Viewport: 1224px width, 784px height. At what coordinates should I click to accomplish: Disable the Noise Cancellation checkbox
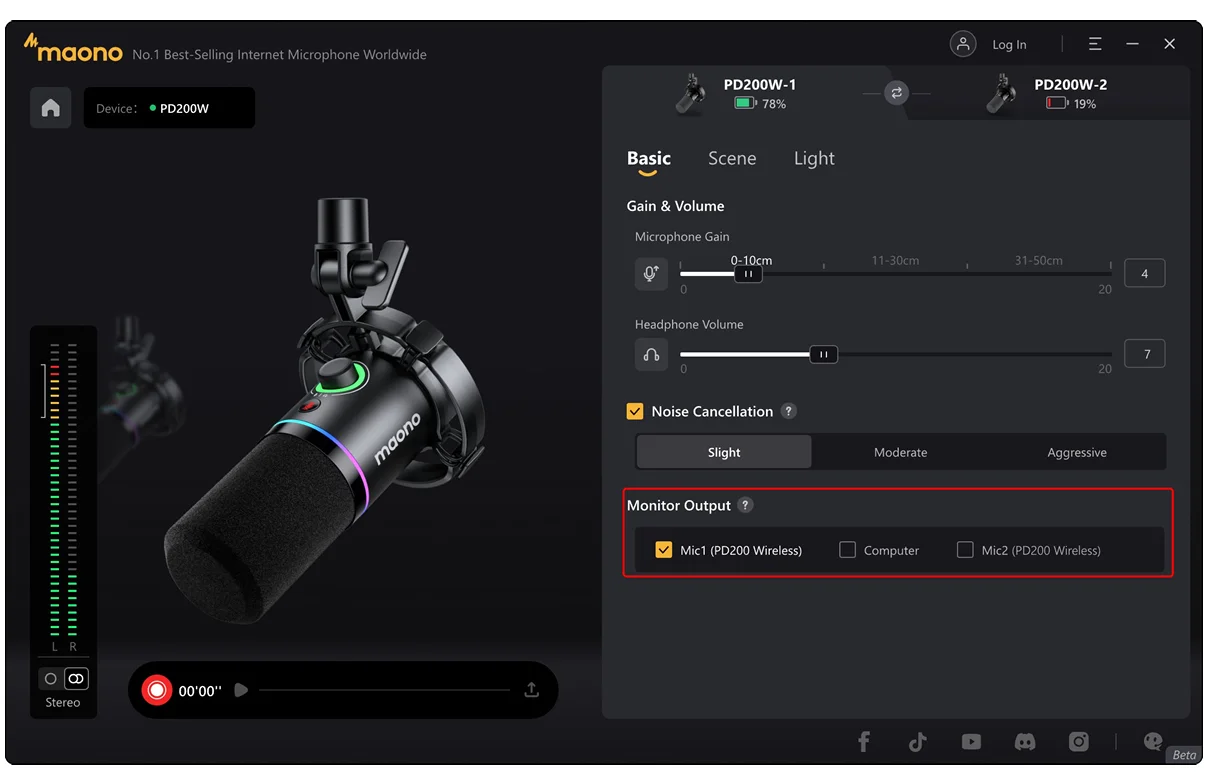click(x=635, y=411)
